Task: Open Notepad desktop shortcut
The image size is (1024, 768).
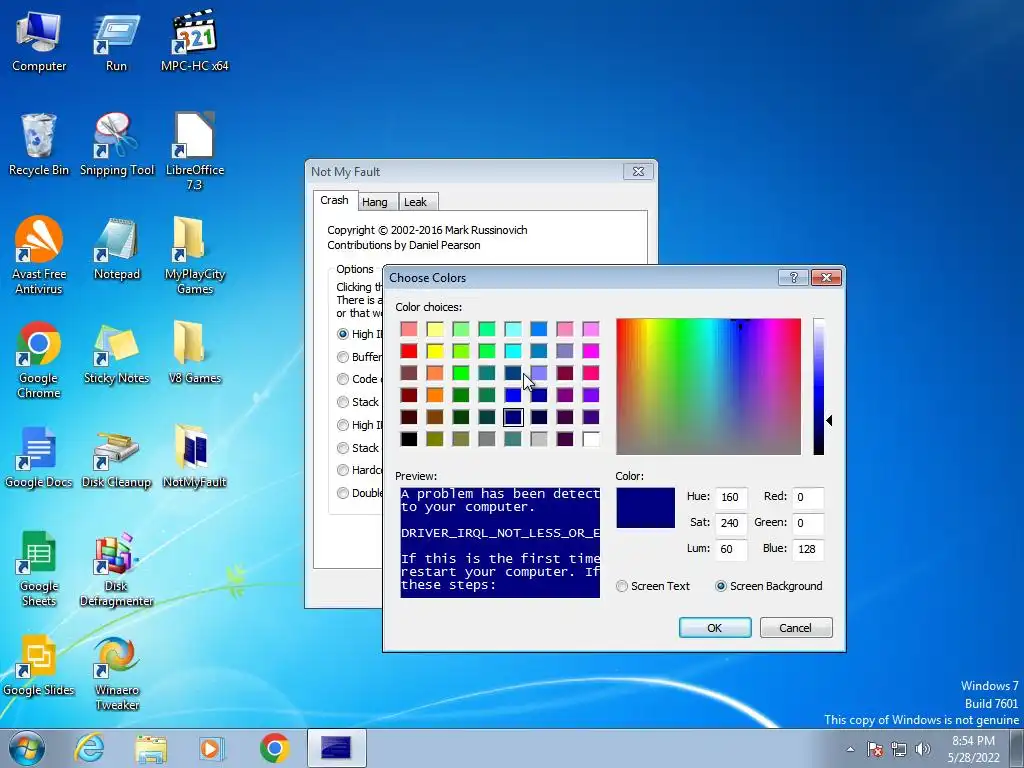Action: [116, 249]
